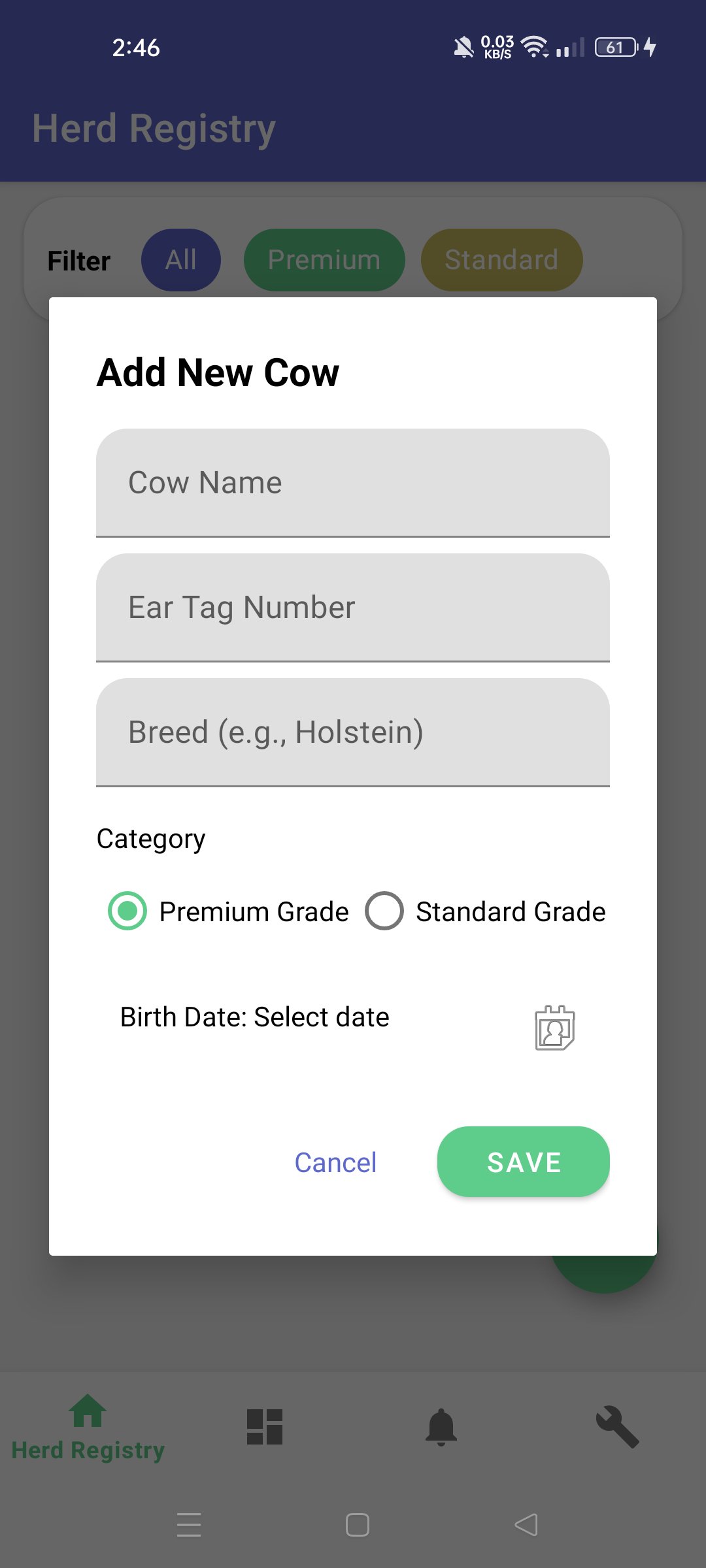This screenshot has height=1568, width=706.
Task: Cancel the Add New Cow dialog
Action: click(x=335, y=1163)
